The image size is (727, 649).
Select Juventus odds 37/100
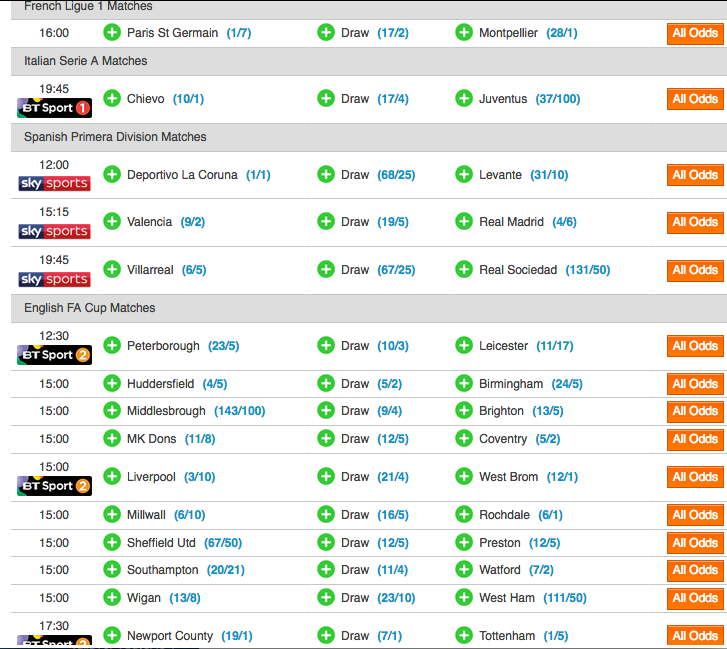pyautogui.click(x=558, y=99)
